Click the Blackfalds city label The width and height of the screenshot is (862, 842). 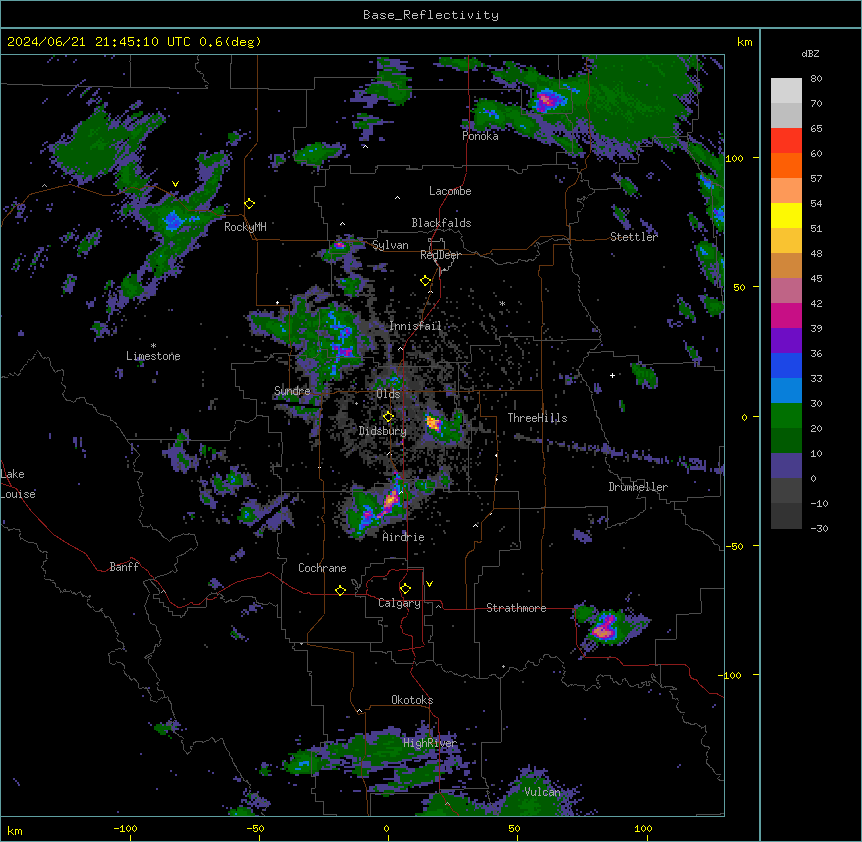[441, 223]
